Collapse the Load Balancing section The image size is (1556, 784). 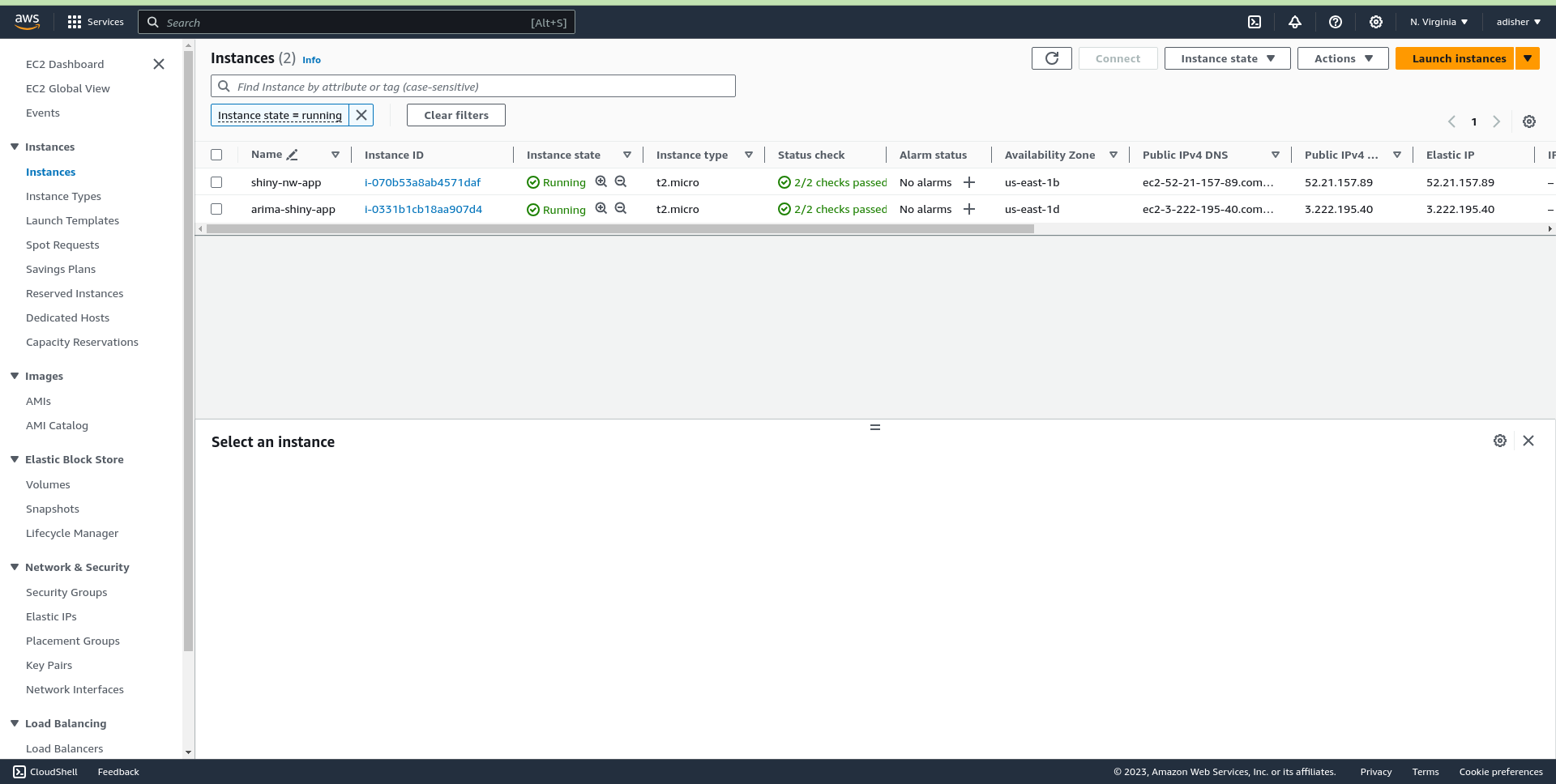coord(15,723)
